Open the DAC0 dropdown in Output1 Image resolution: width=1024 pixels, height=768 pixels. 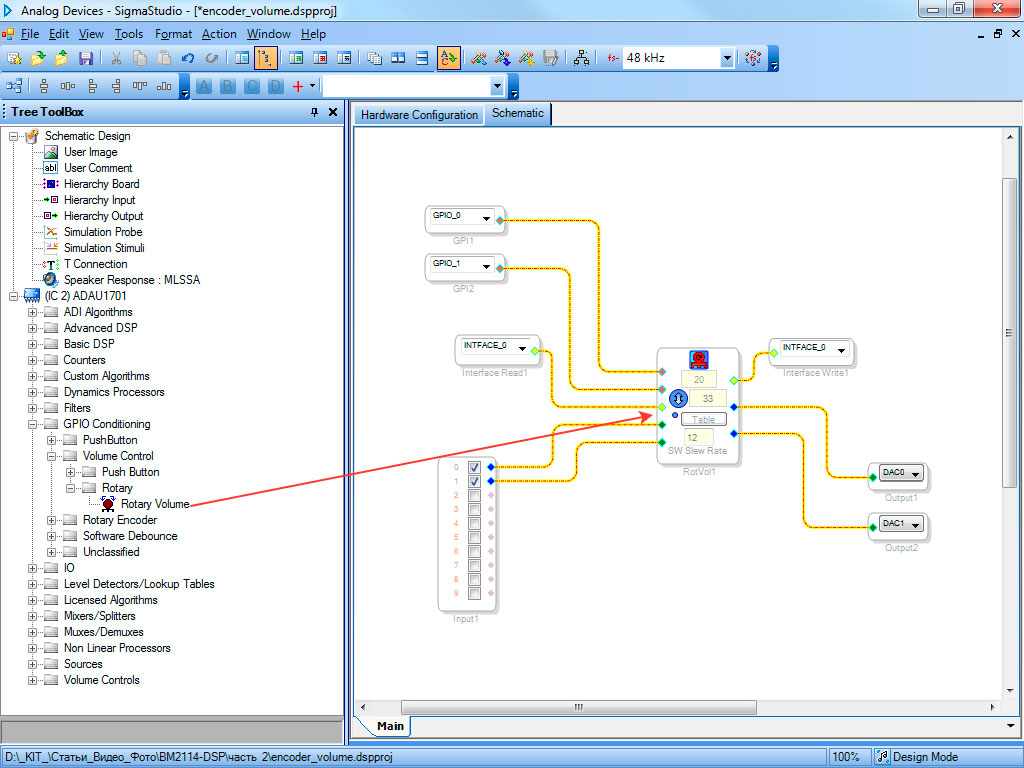pos(915,473)
